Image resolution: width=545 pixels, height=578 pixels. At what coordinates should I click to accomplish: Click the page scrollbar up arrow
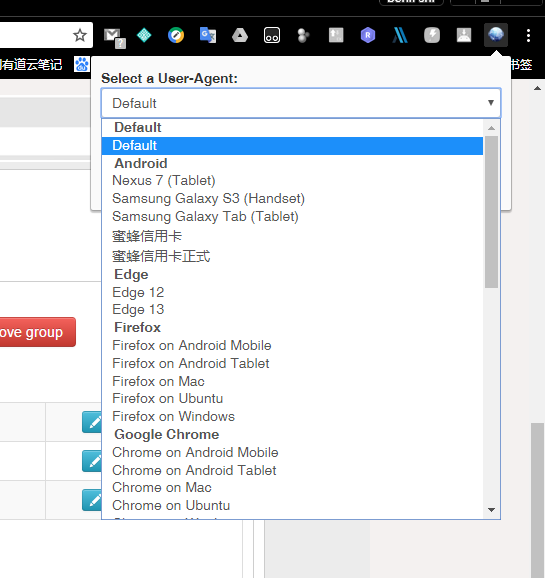point(537,88)
